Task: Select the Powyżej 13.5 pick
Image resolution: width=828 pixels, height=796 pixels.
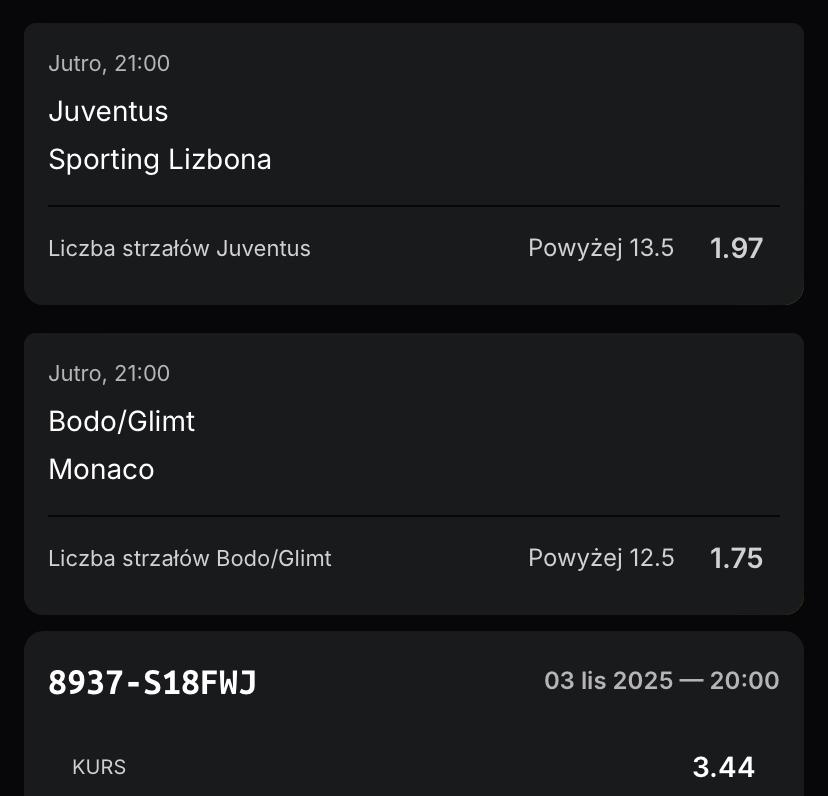Action: (x=601, y=248)
